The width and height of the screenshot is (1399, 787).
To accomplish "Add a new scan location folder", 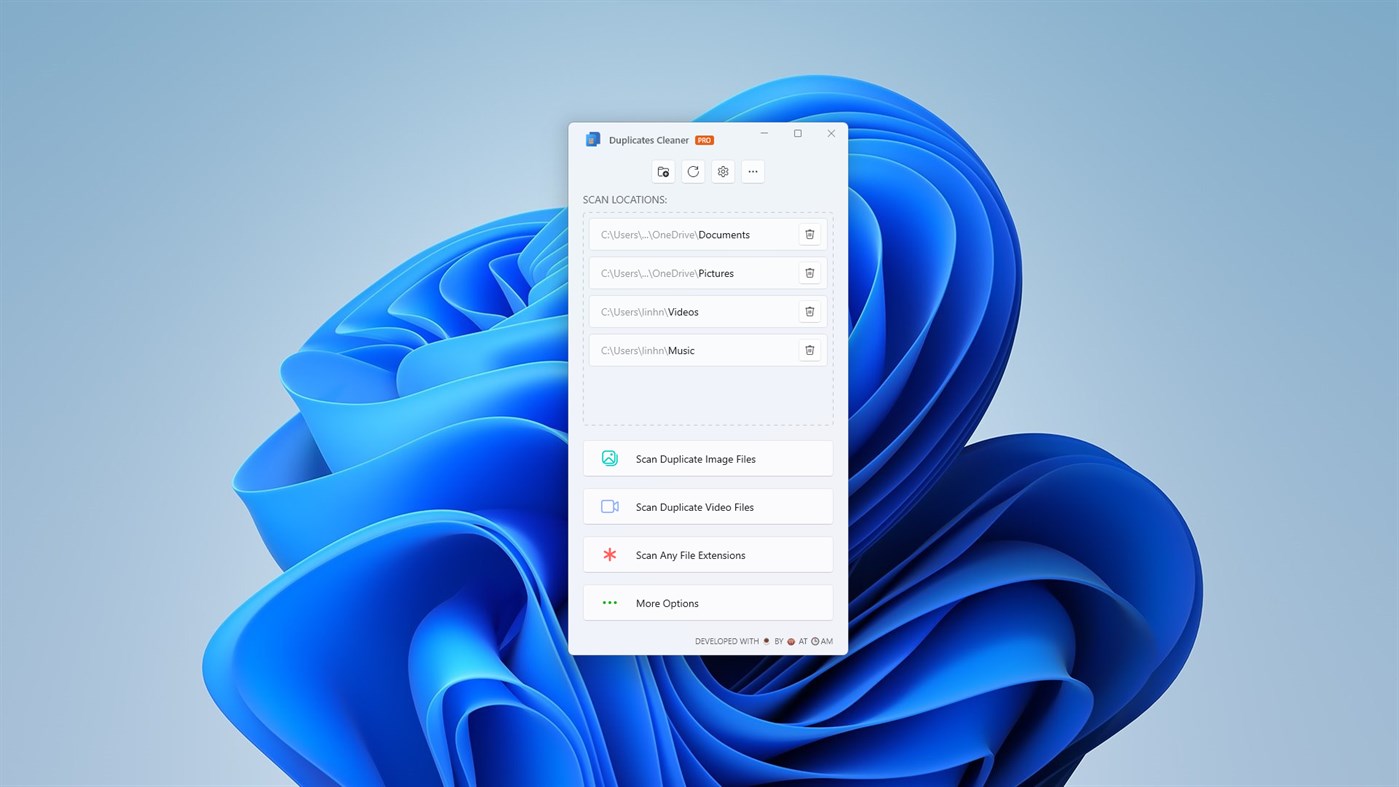I will pos(663,171).
